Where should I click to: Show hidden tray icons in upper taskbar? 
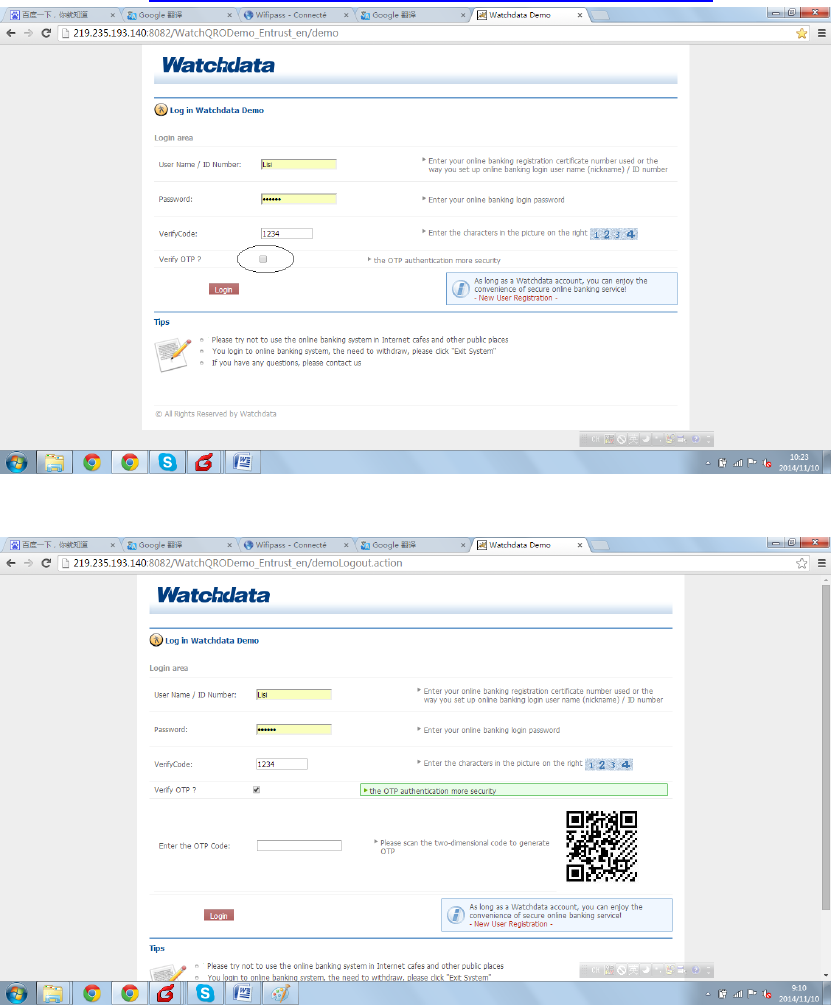pyautogui.click(x=708, y=463)
